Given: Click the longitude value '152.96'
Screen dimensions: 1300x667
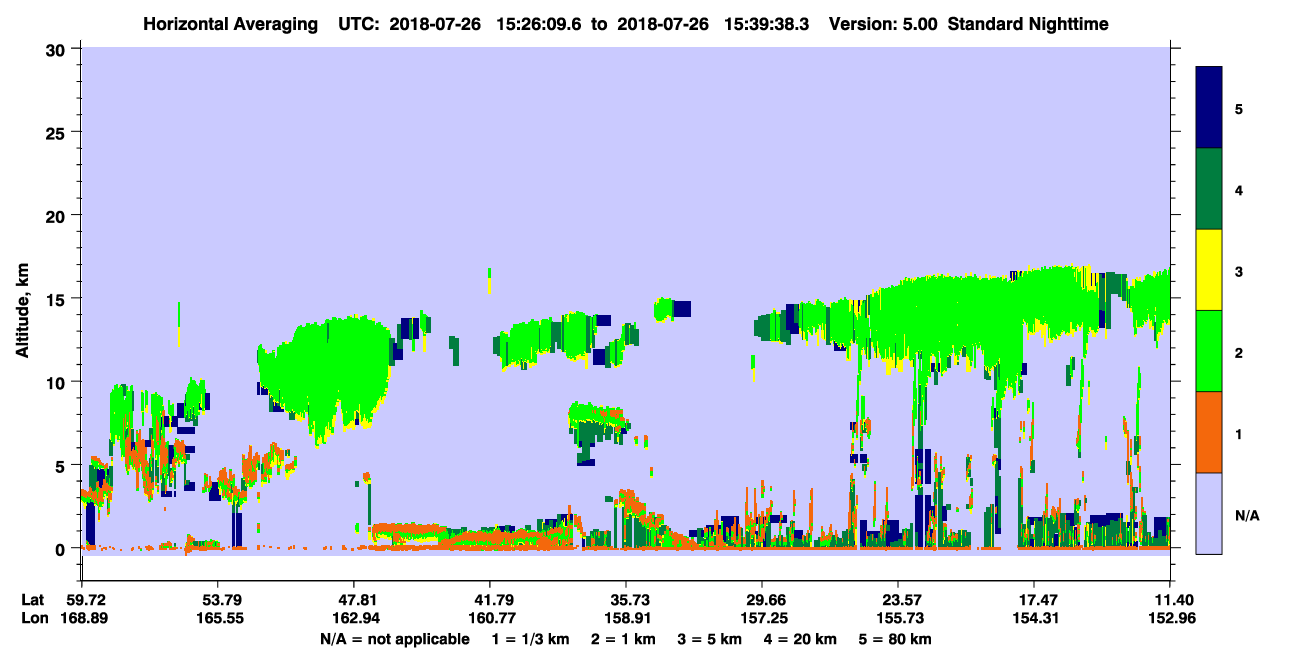Looking at the screenshot, I should point(1170,619).
